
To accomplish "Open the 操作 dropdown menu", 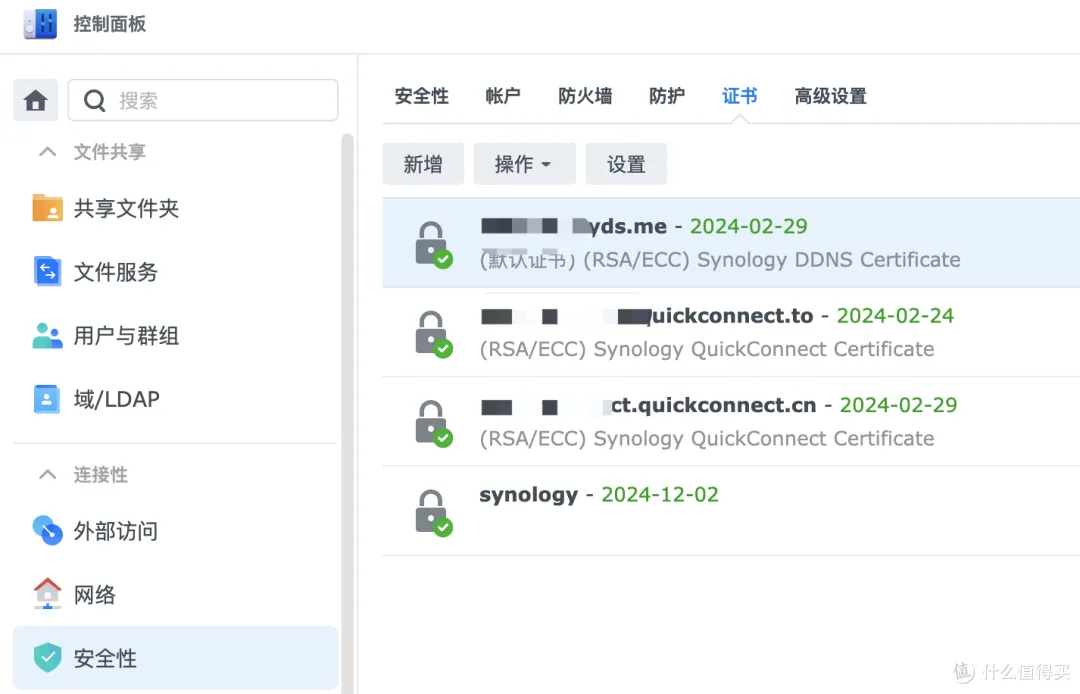I will point(524,164).
